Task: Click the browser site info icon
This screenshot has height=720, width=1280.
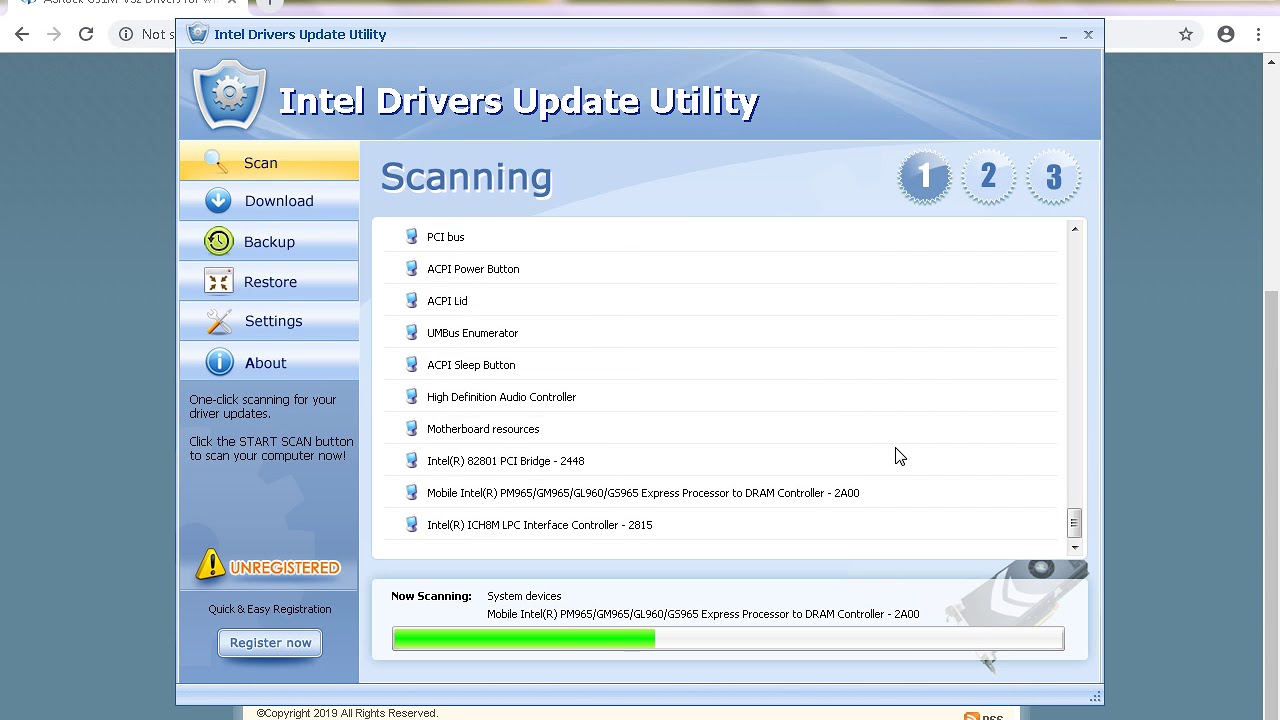Action: 126,34
